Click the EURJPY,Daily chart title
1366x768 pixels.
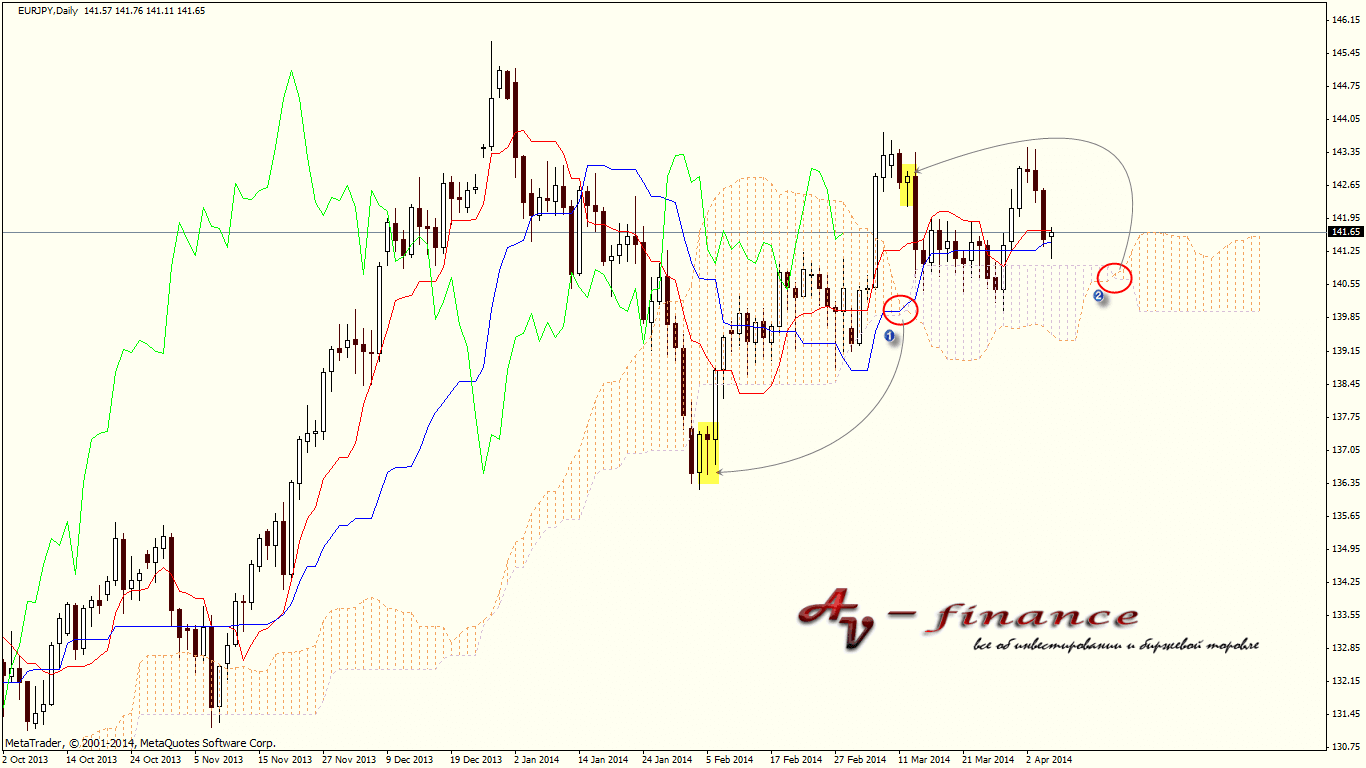point(43,10)
